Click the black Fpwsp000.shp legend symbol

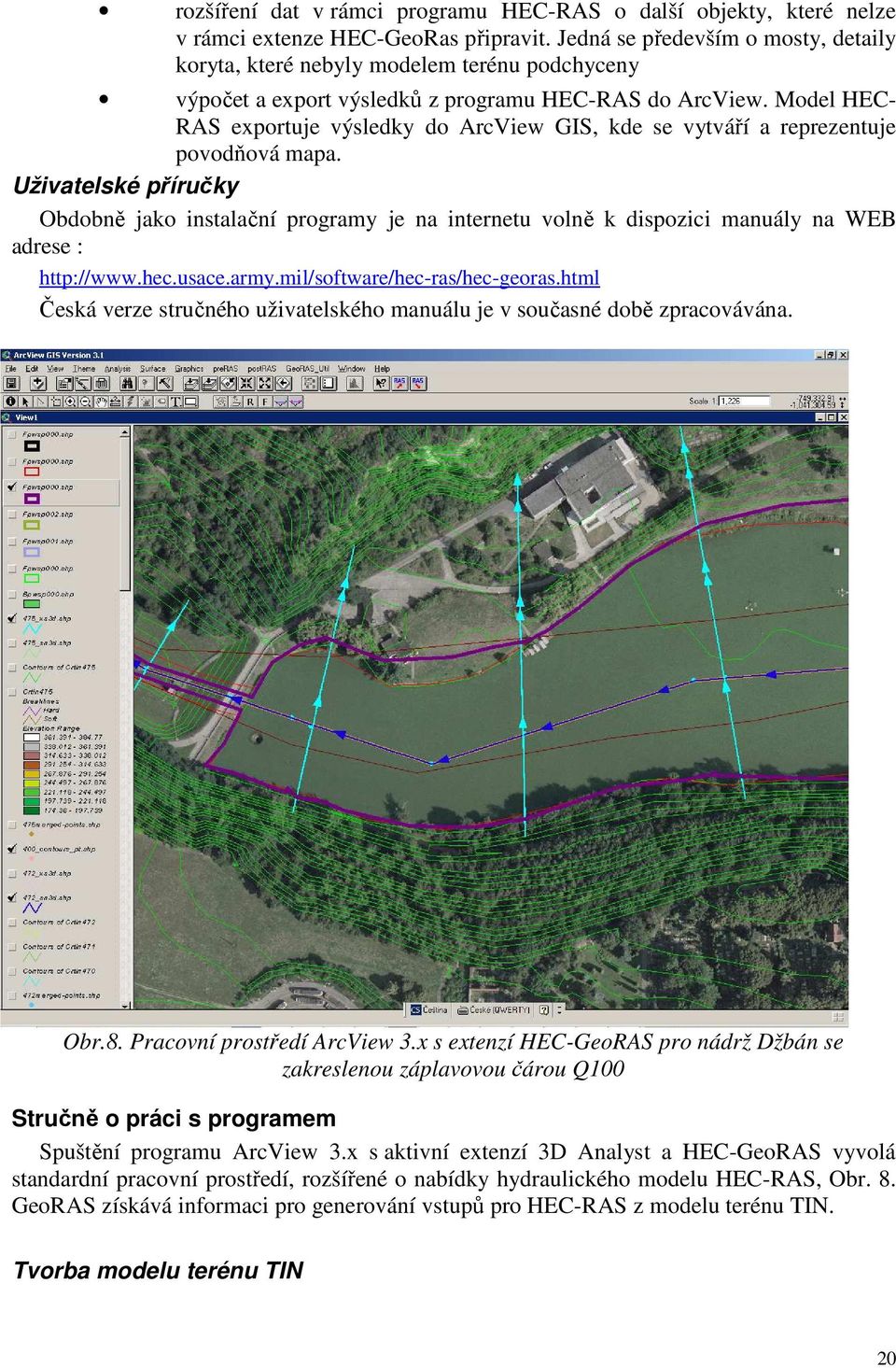[x=32, y=446]
